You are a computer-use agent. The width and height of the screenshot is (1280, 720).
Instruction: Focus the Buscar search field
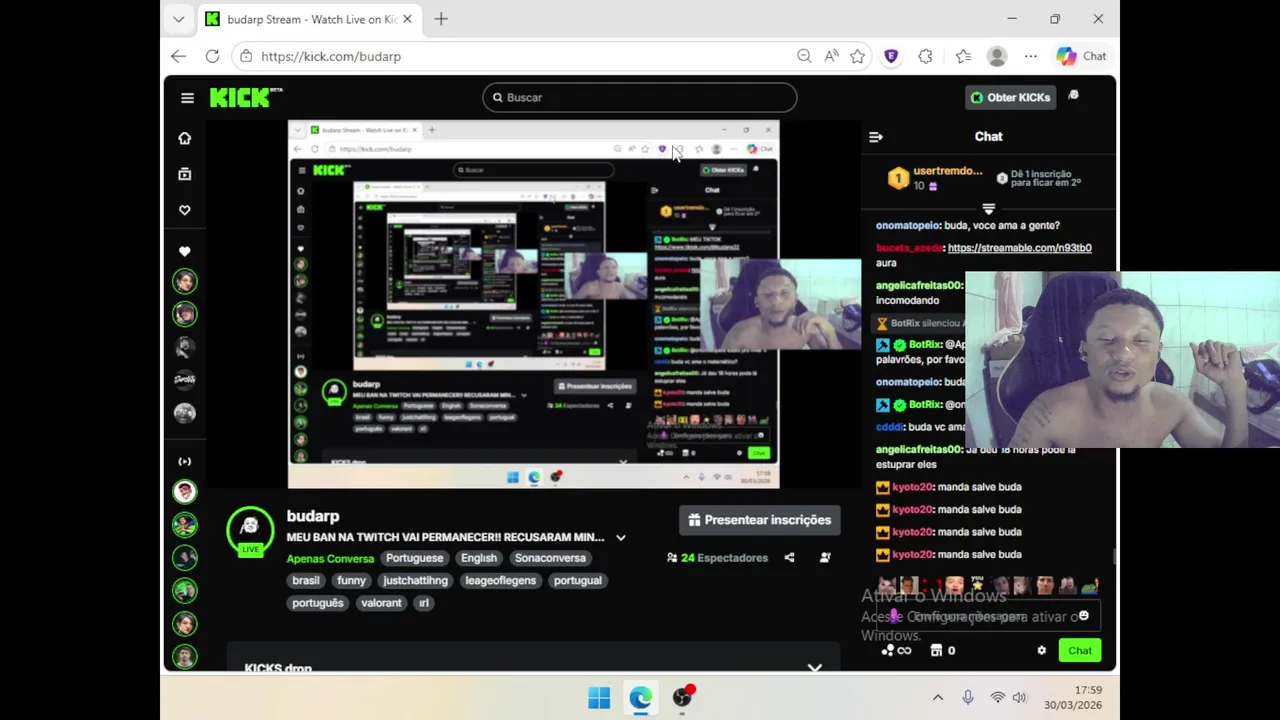point(640,97)
